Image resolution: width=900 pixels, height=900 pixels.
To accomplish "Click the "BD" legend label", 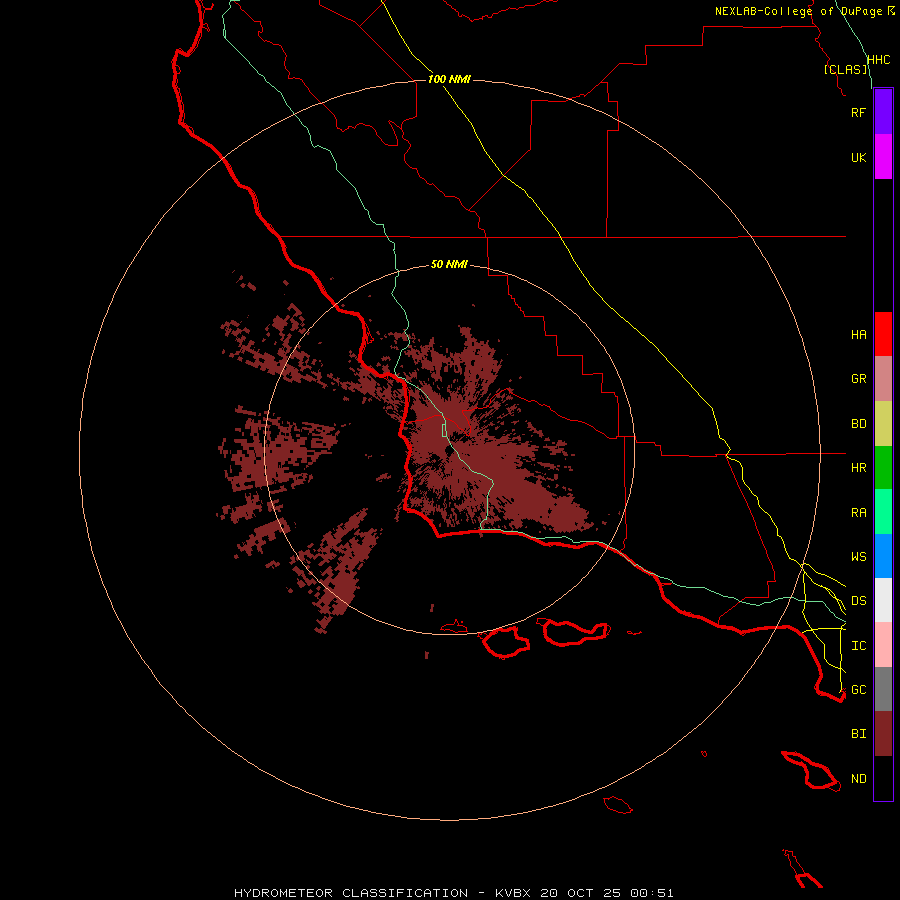I will (x=858, y=424).
